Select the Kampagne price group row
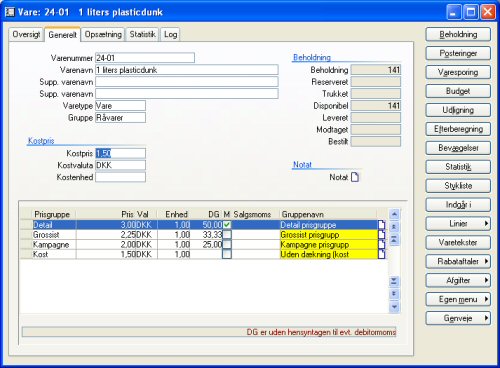Image resolution: width=500 pixels, height=368 pixels. [203, 244]
